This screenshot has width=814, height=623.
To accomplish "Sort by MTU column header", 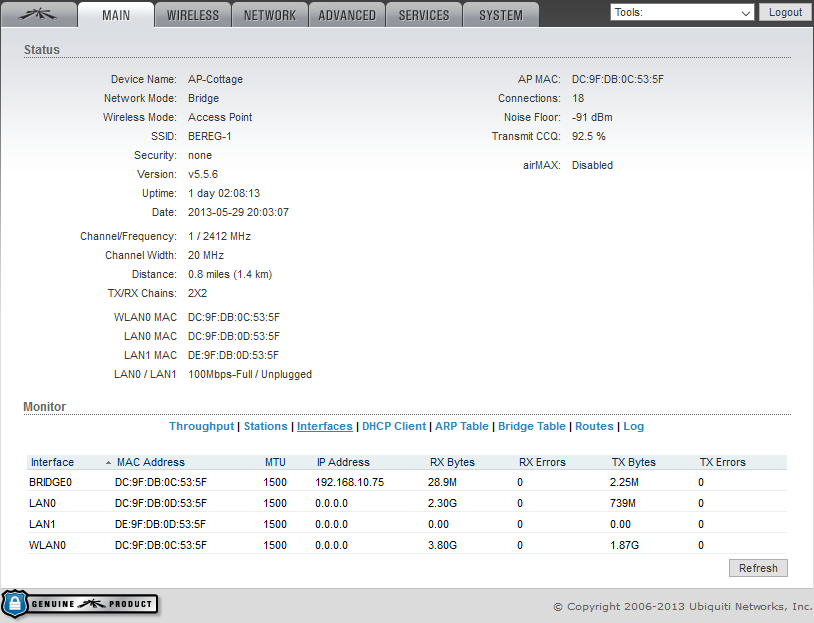I will pyautogui.click(x=275, y=462).
